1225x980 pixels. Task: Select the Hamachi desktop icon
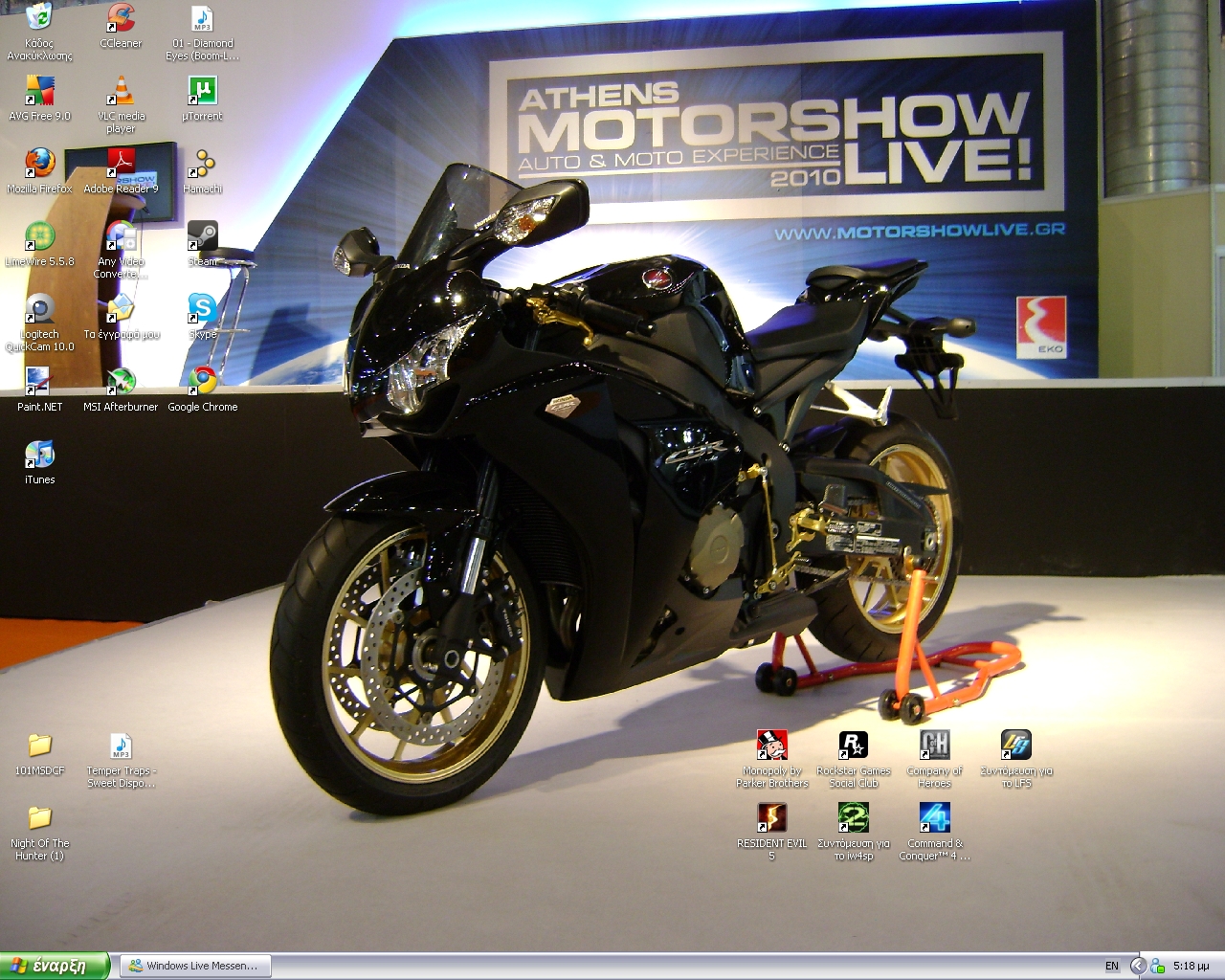(202, 171)
